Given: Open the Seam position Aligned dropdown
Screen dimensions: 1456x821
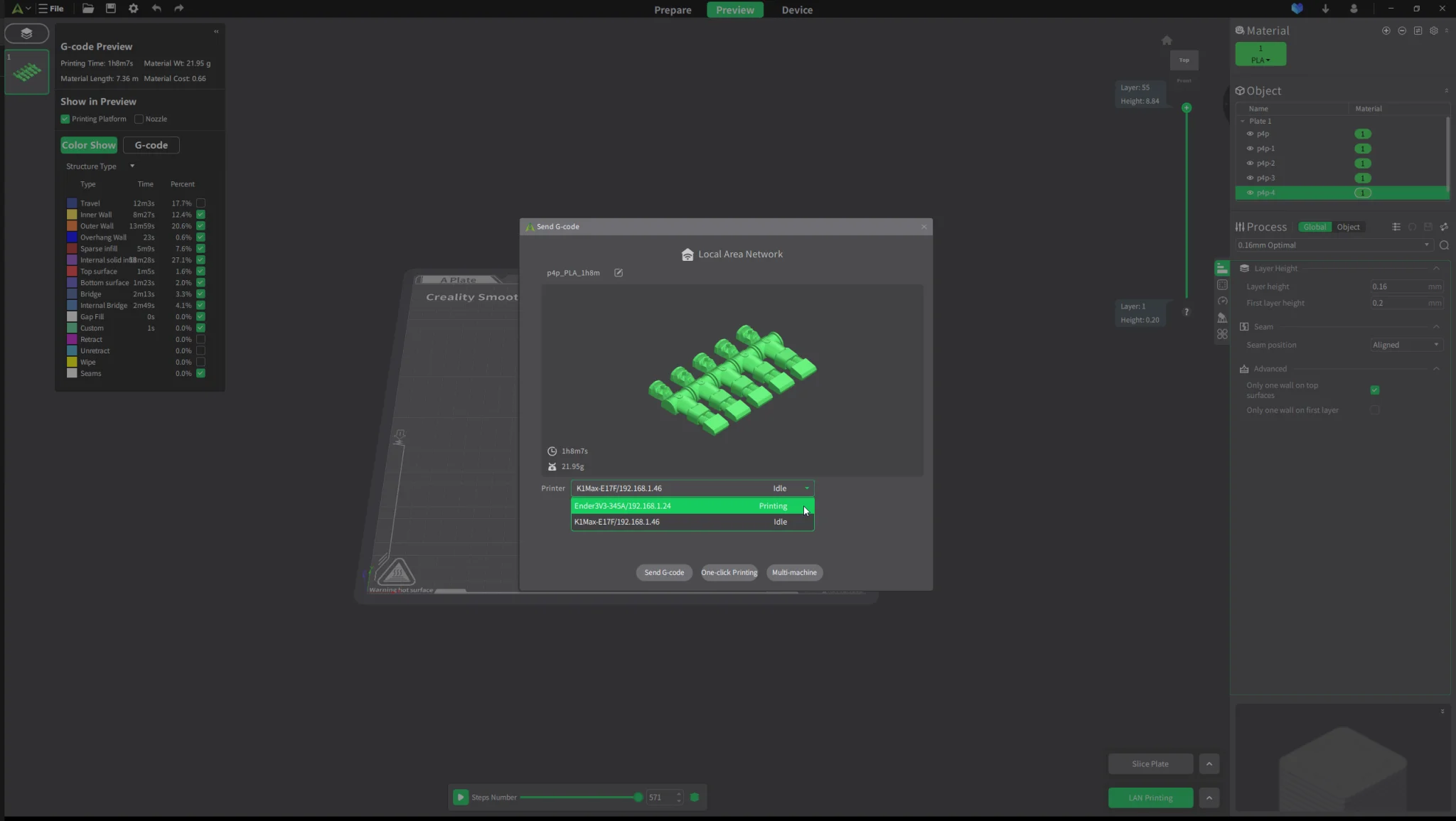Looking at the screenshot, I should point(1406,345).
